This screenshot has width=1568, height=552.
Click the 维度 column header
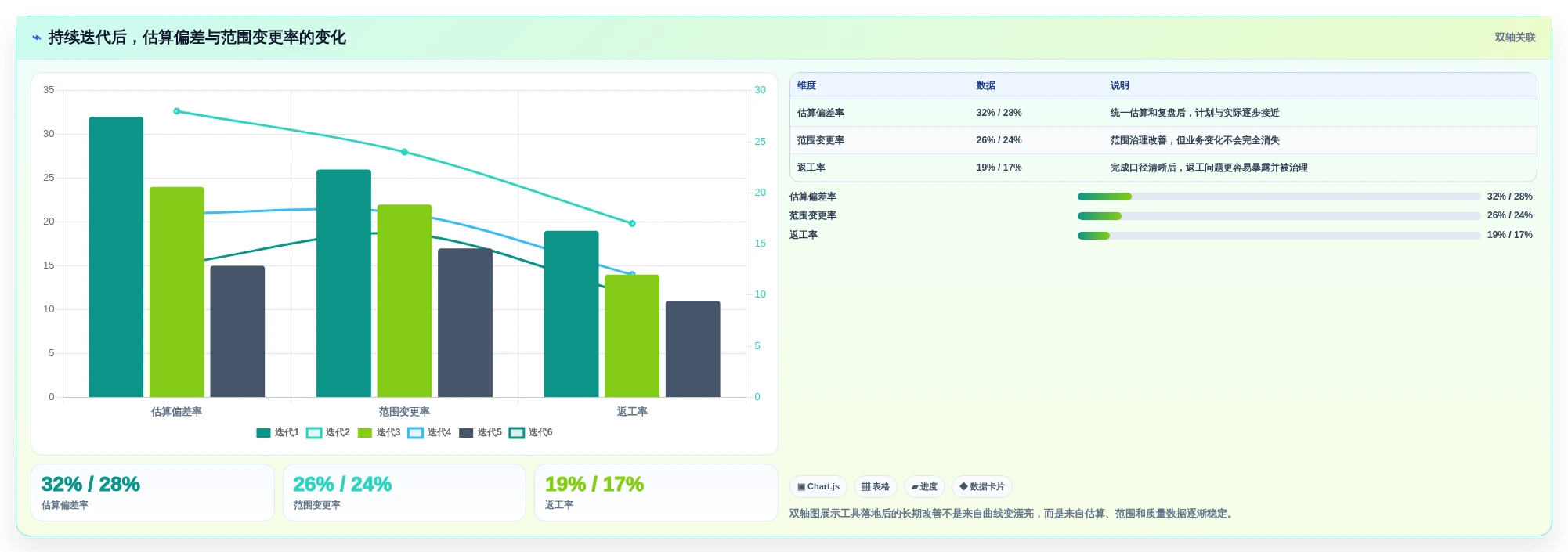(x=807, y=86)
